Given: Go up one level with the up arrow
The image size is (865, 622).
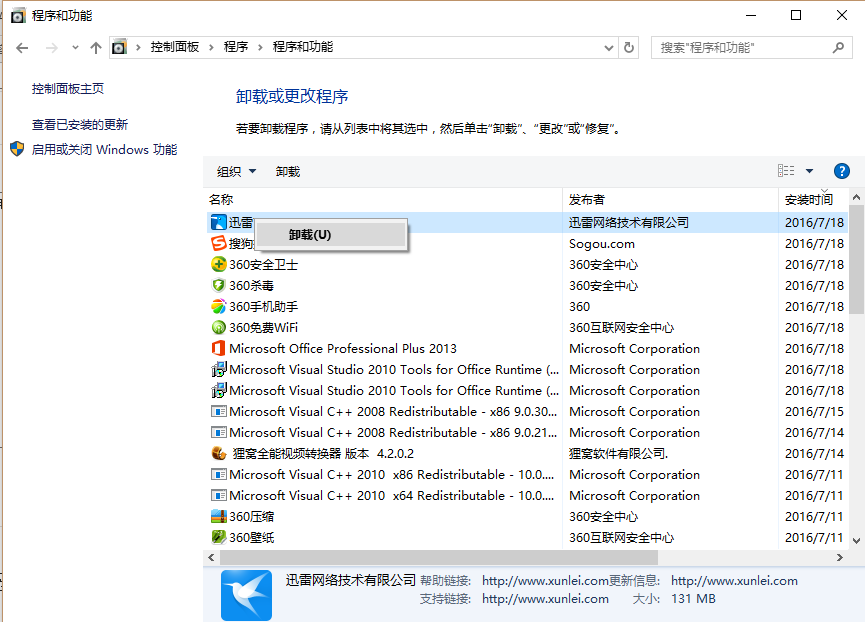Looking at the screenshot, I should click(x=96, y=48).
